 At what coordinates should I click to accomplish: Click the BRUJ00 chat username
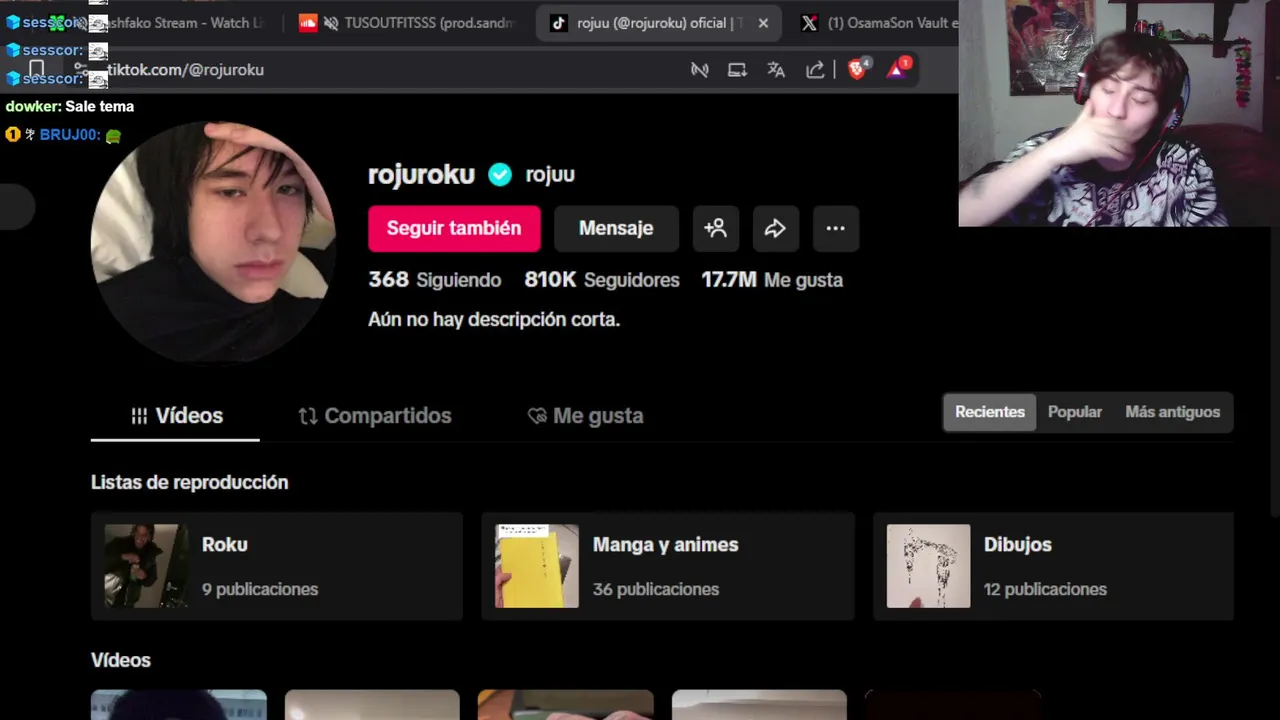coord(69,135)
